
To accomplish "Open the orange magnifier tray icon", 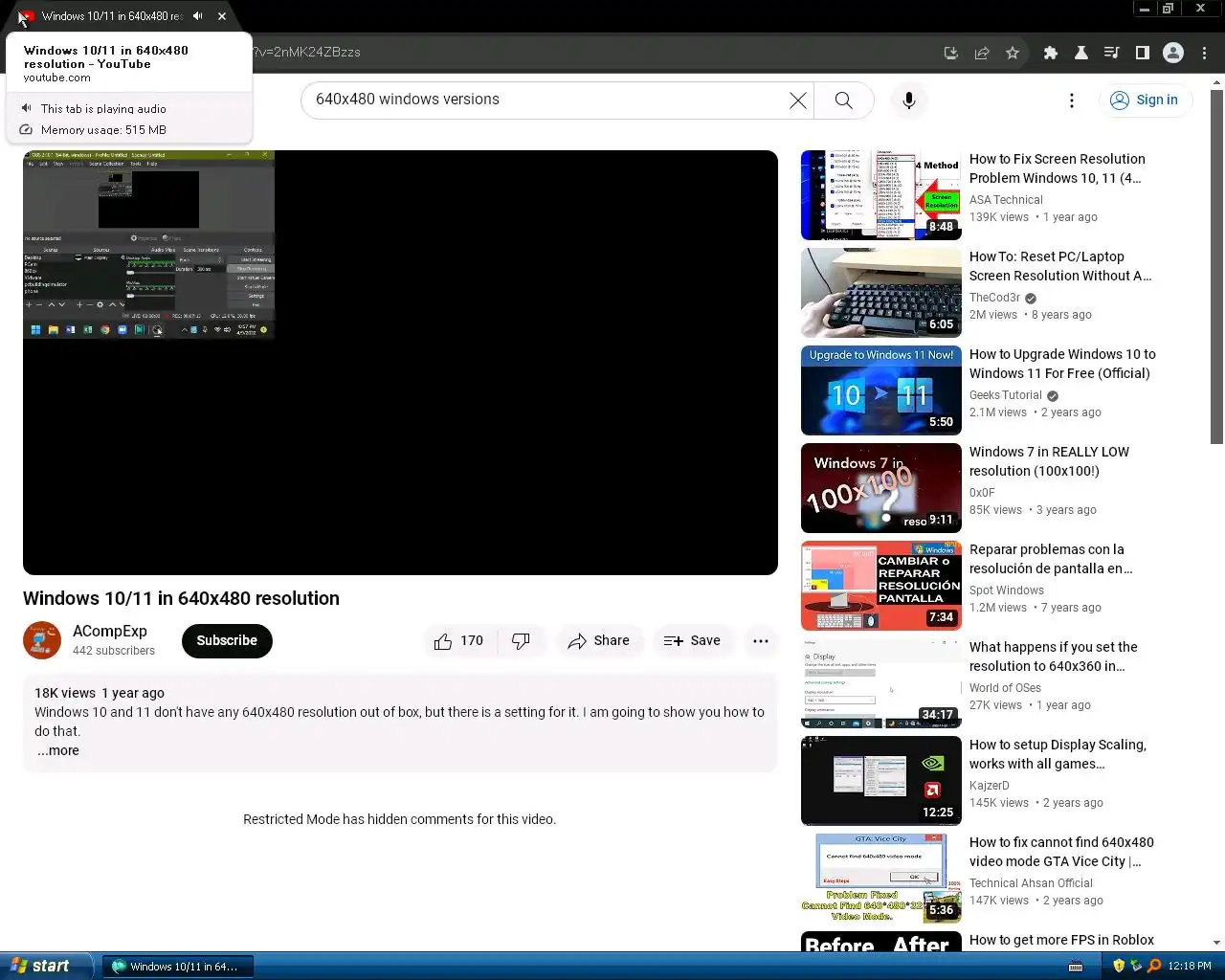I will point(1154,967).
